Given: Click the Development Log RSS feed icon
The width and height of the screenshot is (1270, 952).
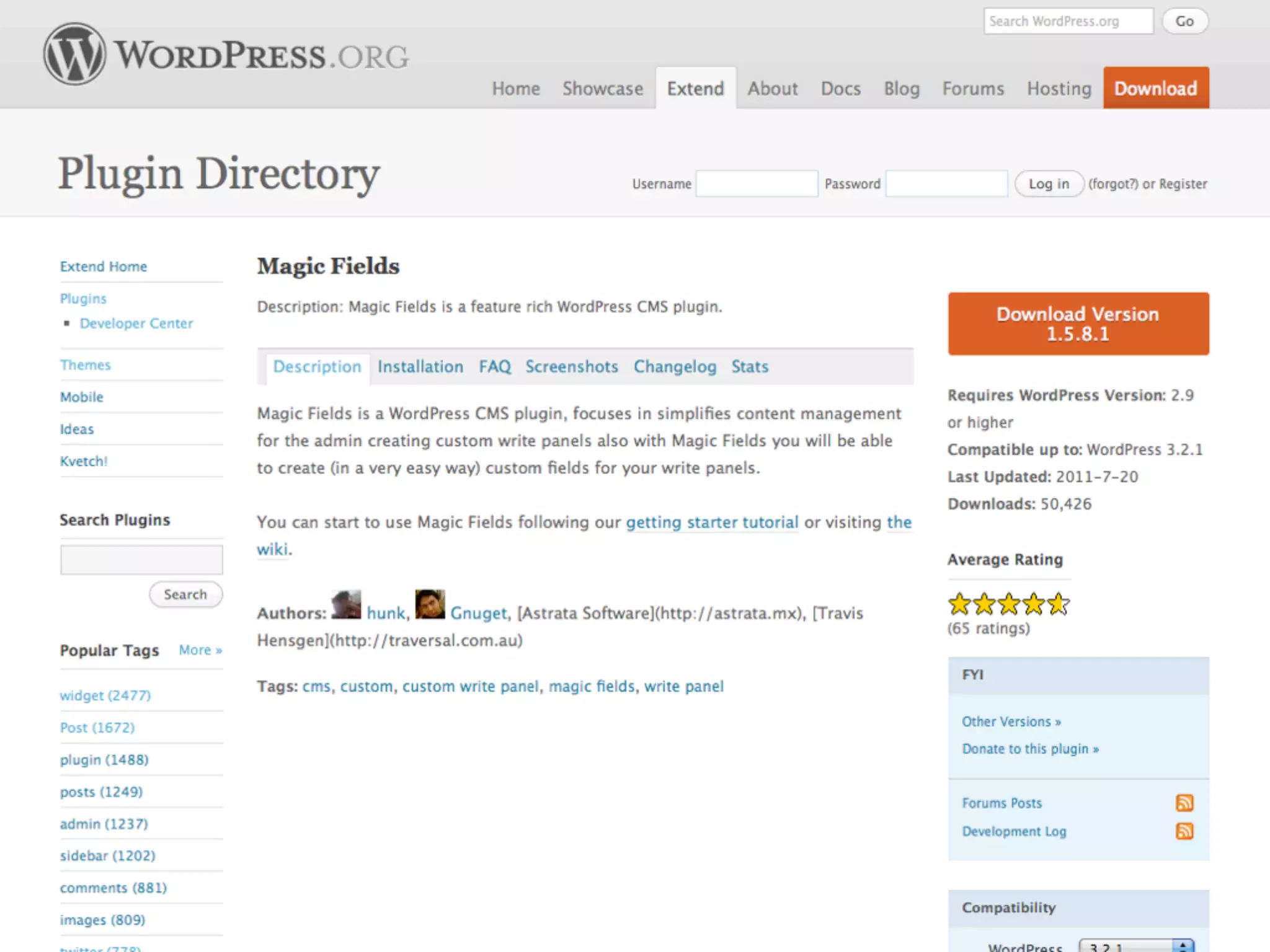Looking at the screenshot, I should (x=1184, y=831).
